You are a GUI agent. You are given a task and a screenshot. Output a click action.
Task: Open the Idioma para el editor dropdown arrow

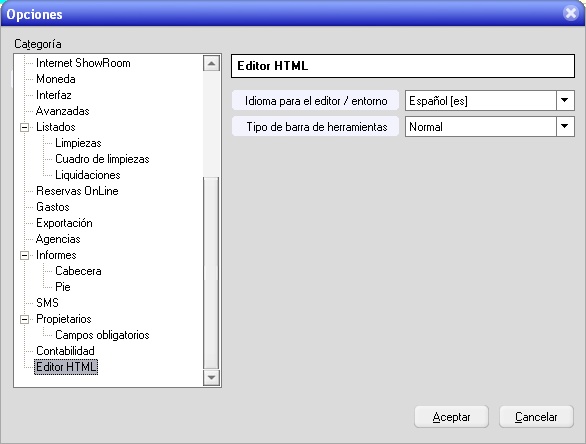point(565,101)
